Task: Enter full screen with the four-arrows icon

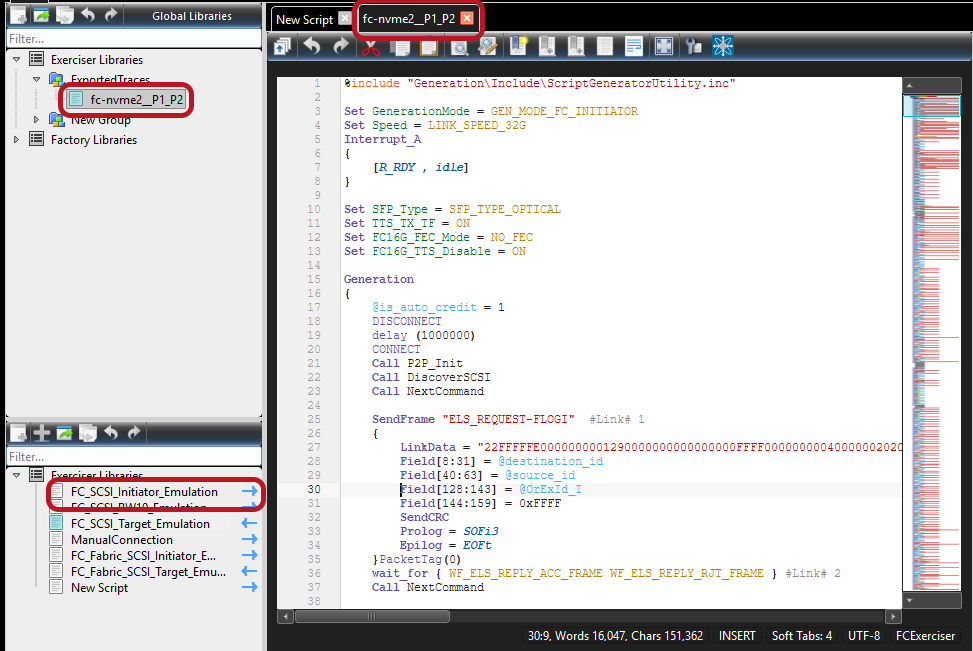Action: pos(664,47)
